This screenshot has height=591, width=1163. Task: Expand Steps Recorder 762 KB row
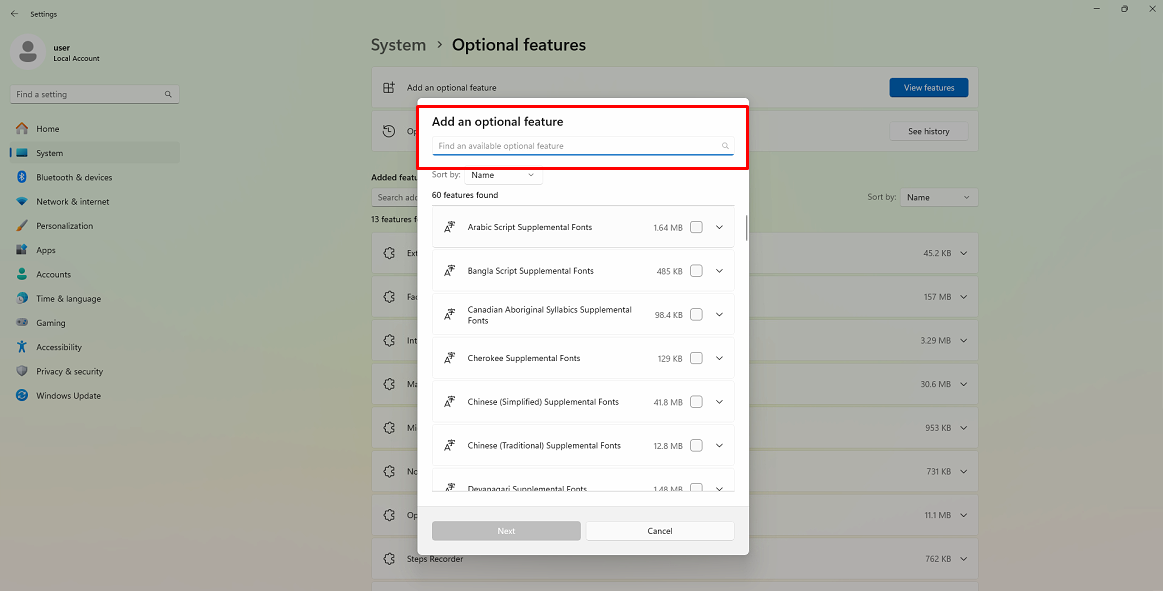[x=963, y=558]
